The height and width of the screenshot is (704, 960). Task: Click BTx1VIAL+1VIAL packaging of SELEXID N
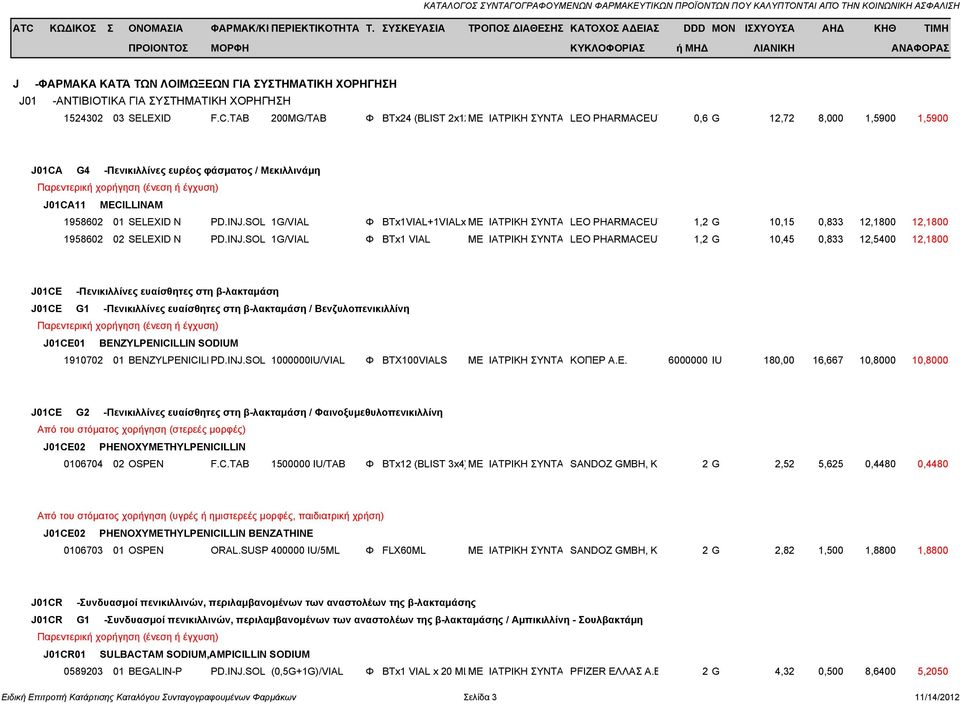tap(424, 222)
